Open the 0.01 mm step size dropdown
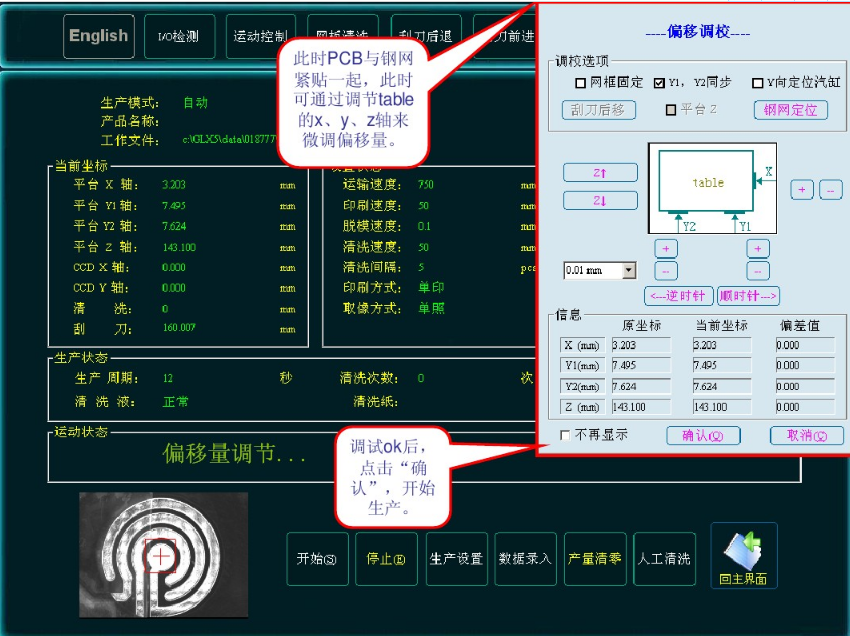 click(x=629, y=270)
